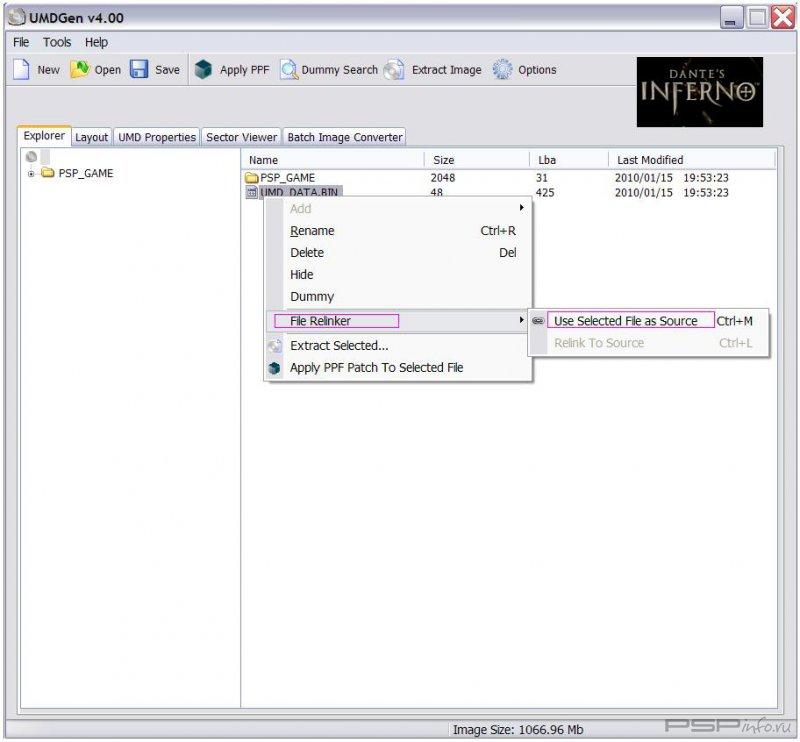Screen dimensions: 800x742
Task: Expand the Add submenu arrow
Action: (521, 208)
